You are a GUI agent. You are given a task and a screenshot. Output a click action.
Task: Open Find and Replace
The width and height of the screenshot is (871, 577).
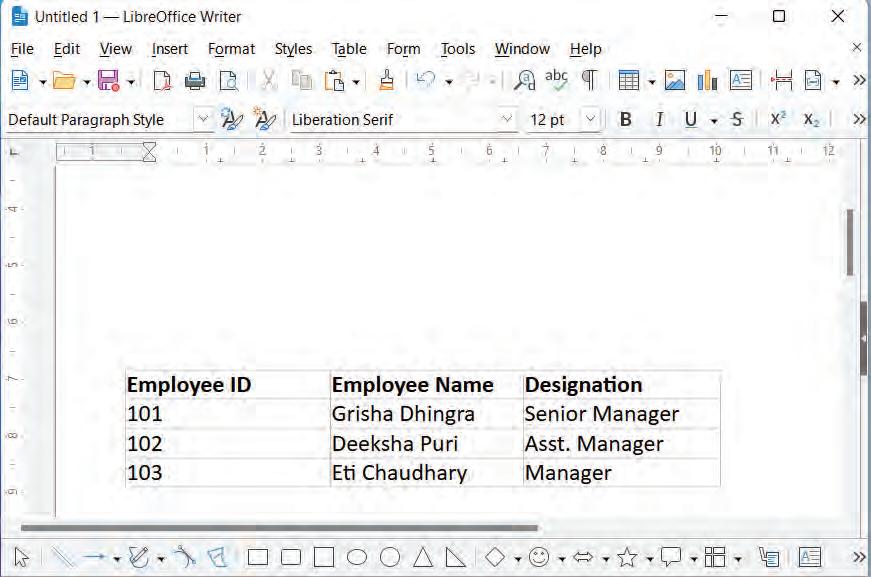pos(524,81)
